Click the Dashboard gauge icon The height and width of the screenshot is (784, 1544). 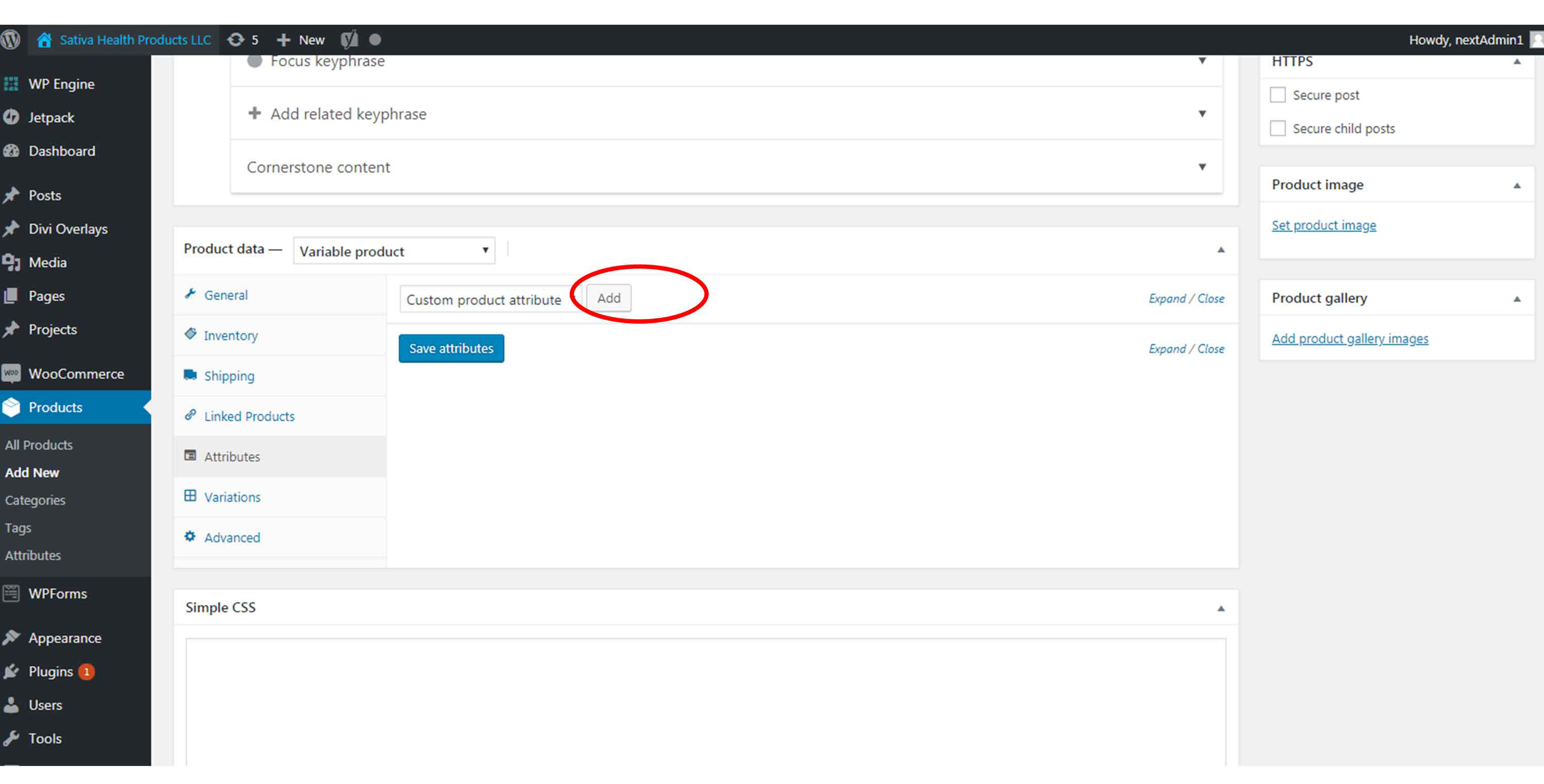click(x=11, y=151)
